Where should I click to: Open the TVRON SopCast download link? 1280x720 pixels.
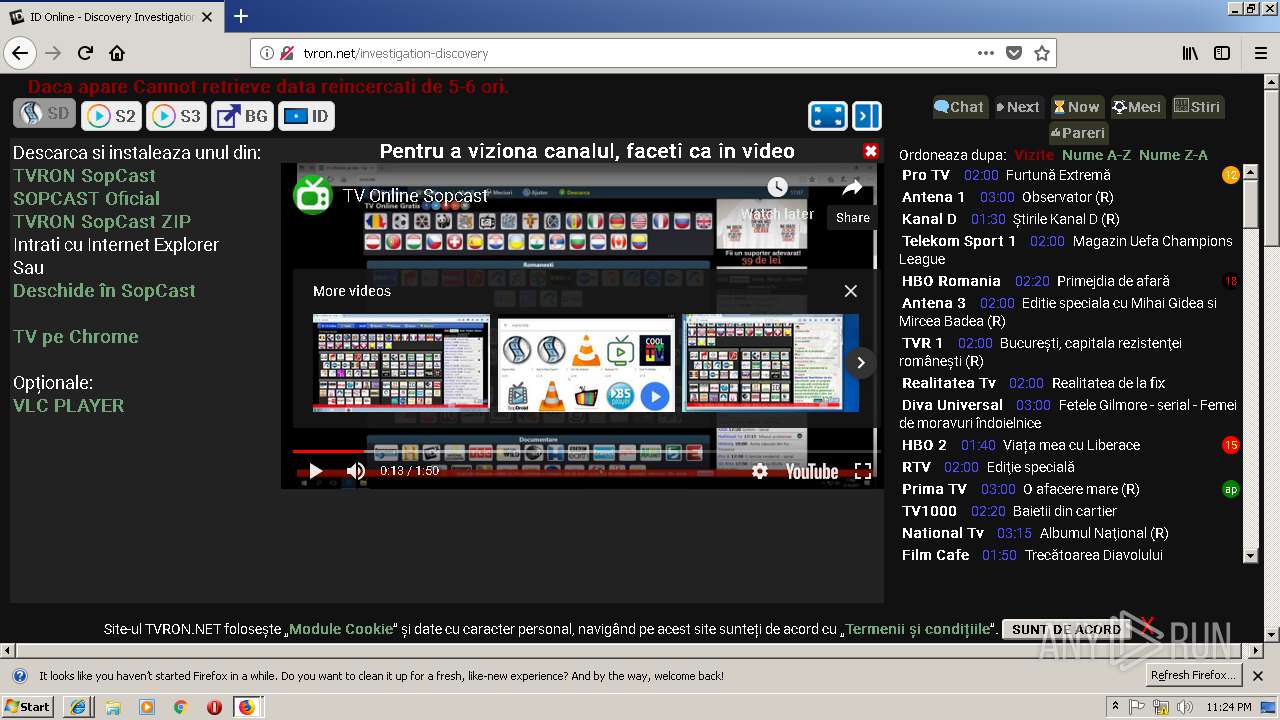coord(84,175)
